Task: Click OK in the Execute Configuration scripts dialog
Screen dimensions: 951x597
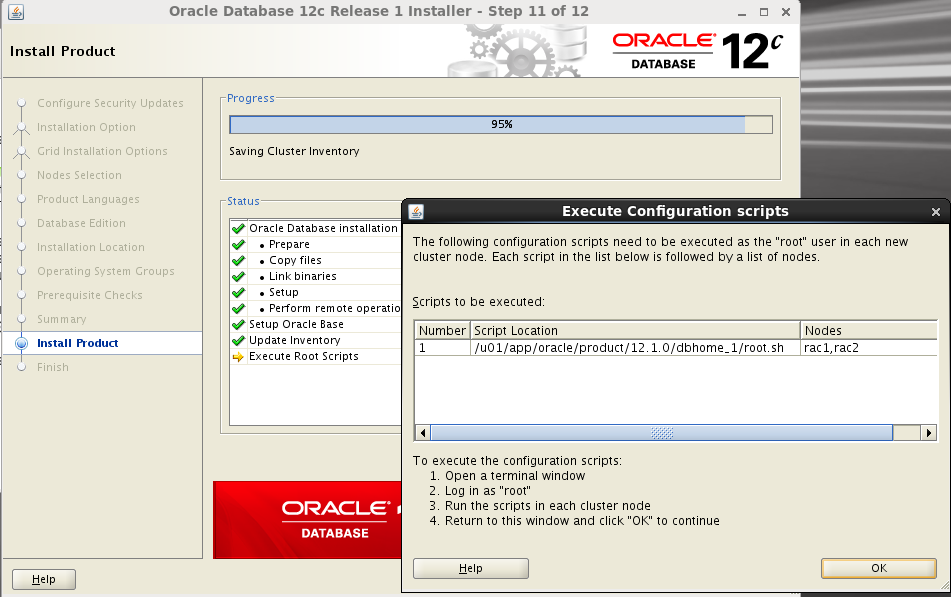Action: [879, 568]
